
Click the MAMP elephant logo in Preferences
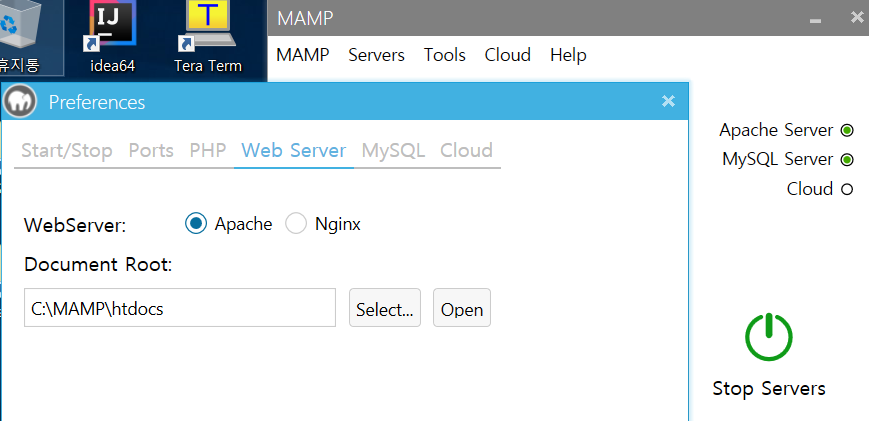[x=20, y=101]
